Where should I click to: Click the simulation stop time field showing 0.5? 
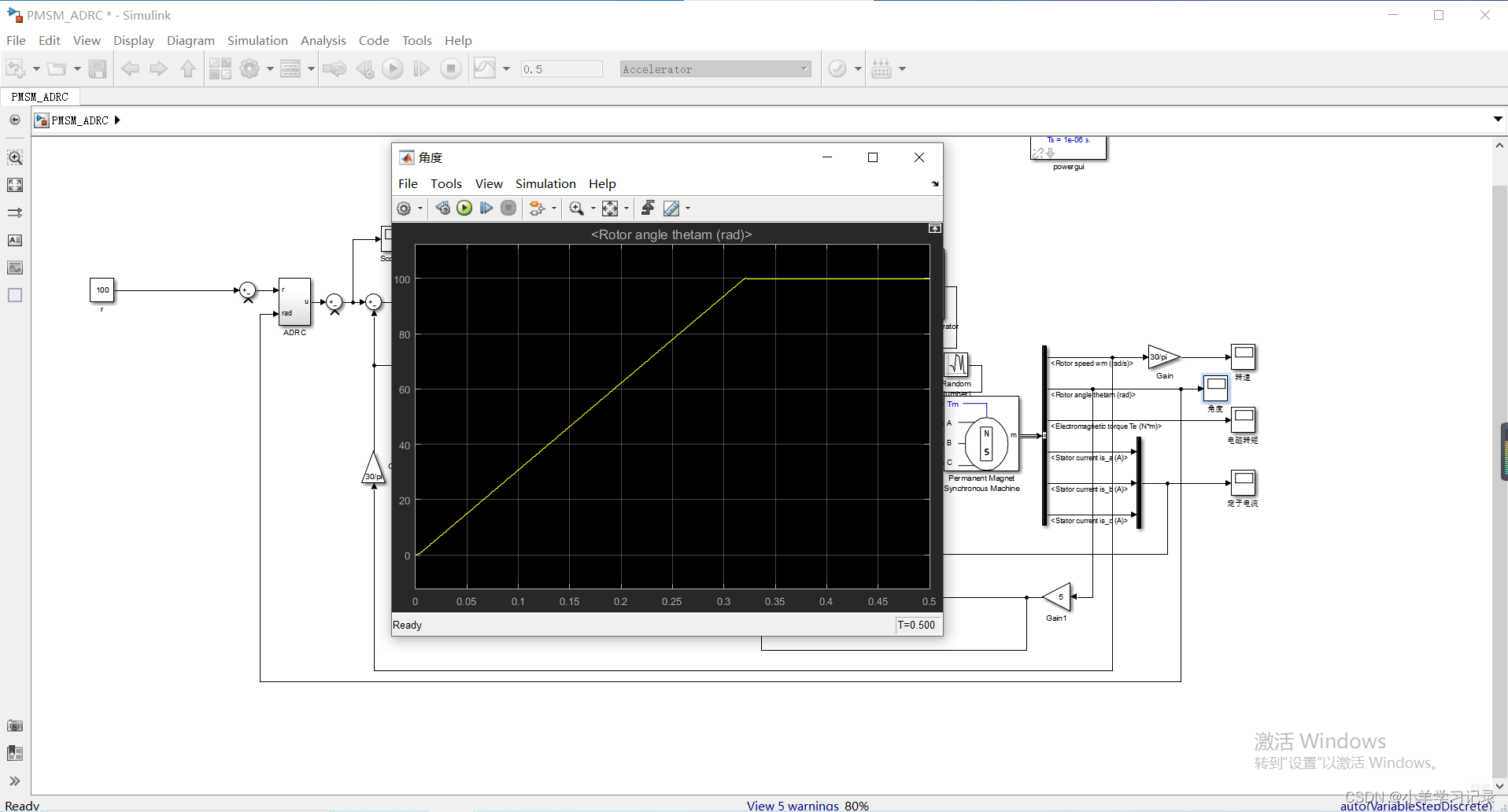coord(560,68)
